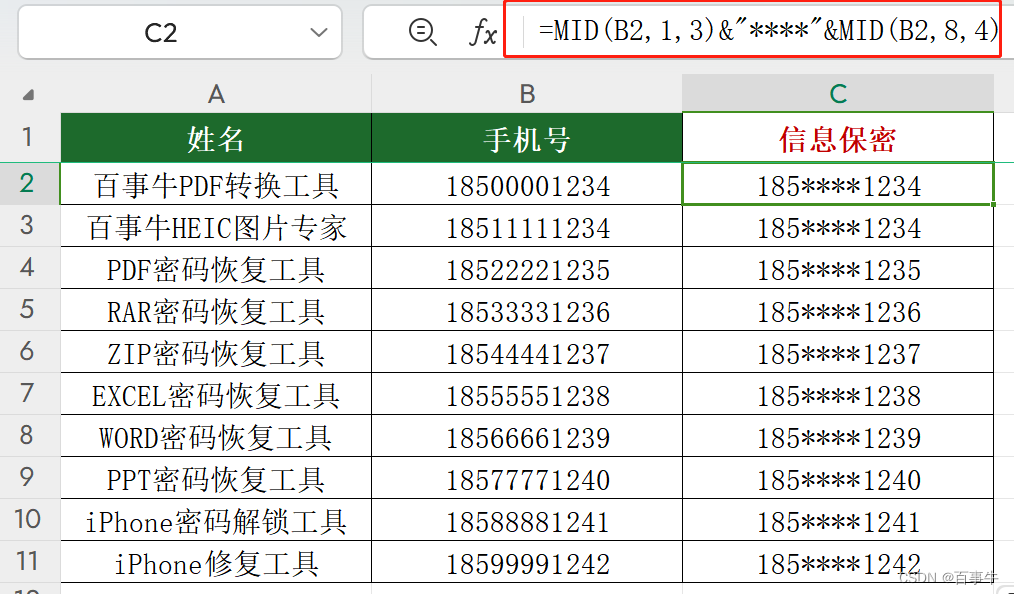
Task: Click the select-all corner triangle
Action: tap(28, 95)
